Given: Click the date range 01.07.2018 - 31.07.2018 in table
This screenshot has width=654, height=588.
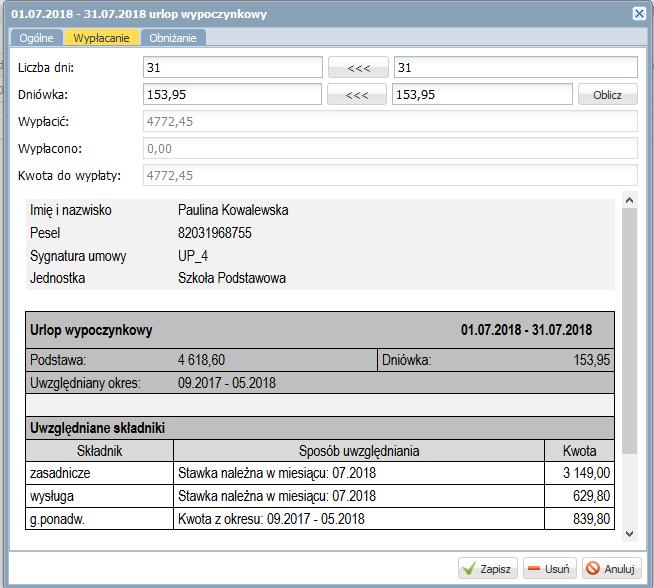Looking at the screenshot, I should tap(526, 330).
